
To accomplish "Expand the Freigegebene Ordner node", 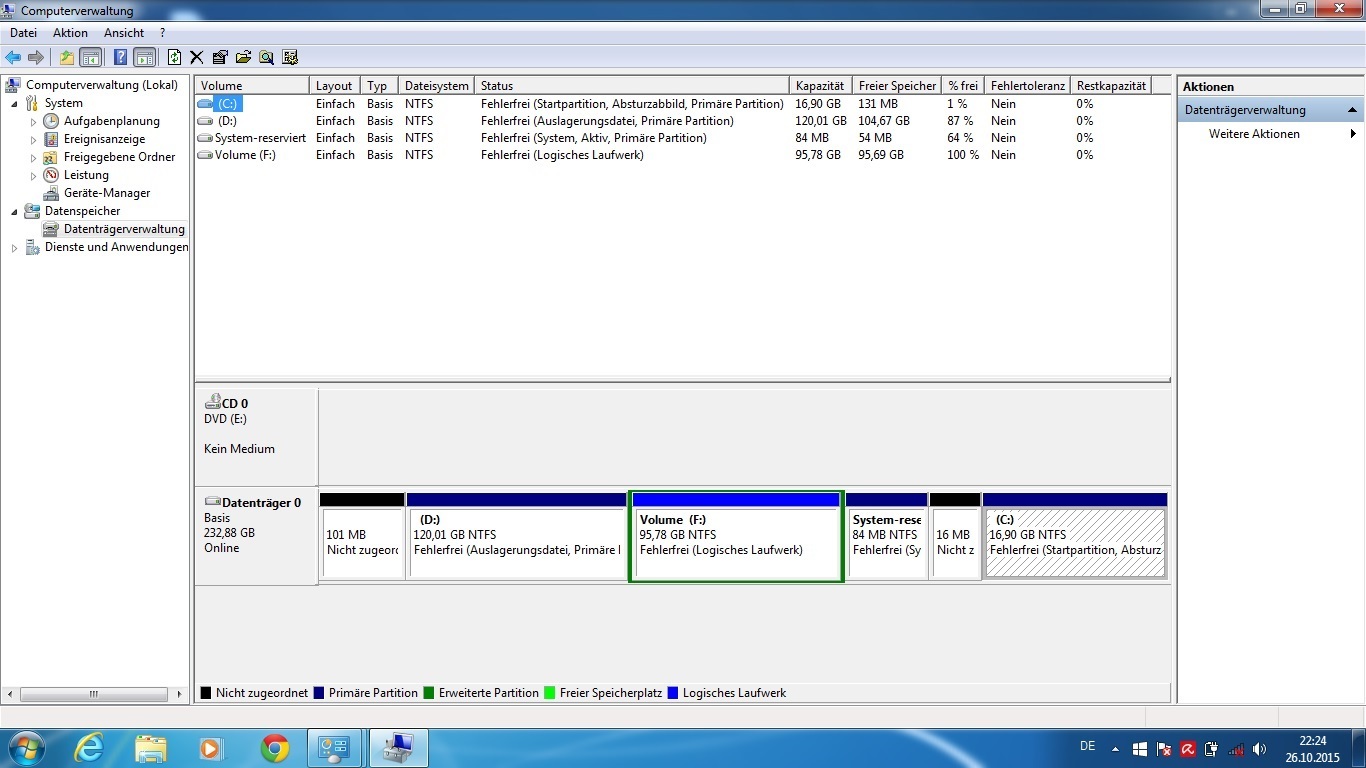I will coord(33,157).
